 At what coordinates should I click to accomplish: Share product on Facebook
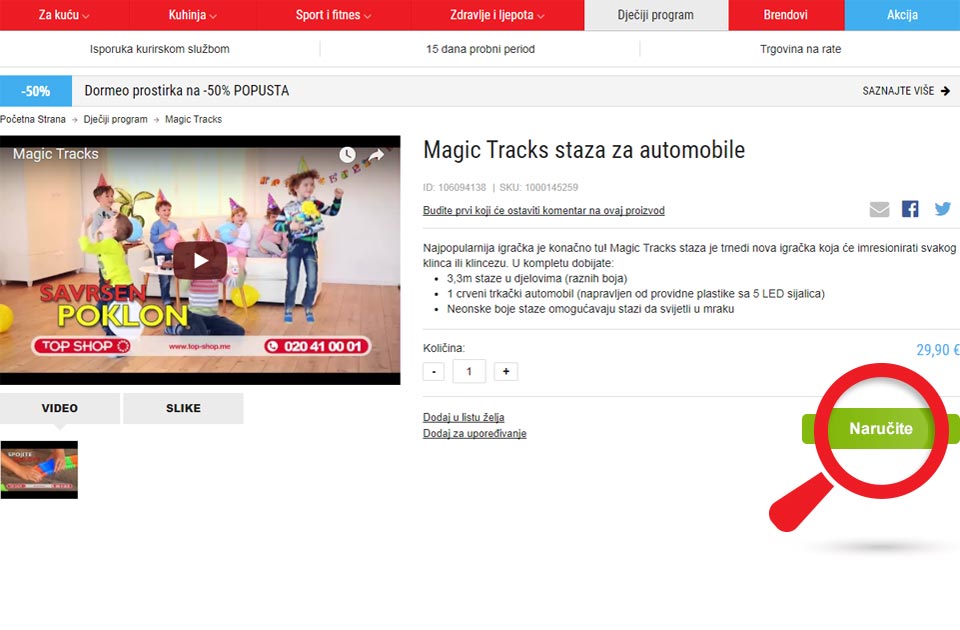coord(910,209)
